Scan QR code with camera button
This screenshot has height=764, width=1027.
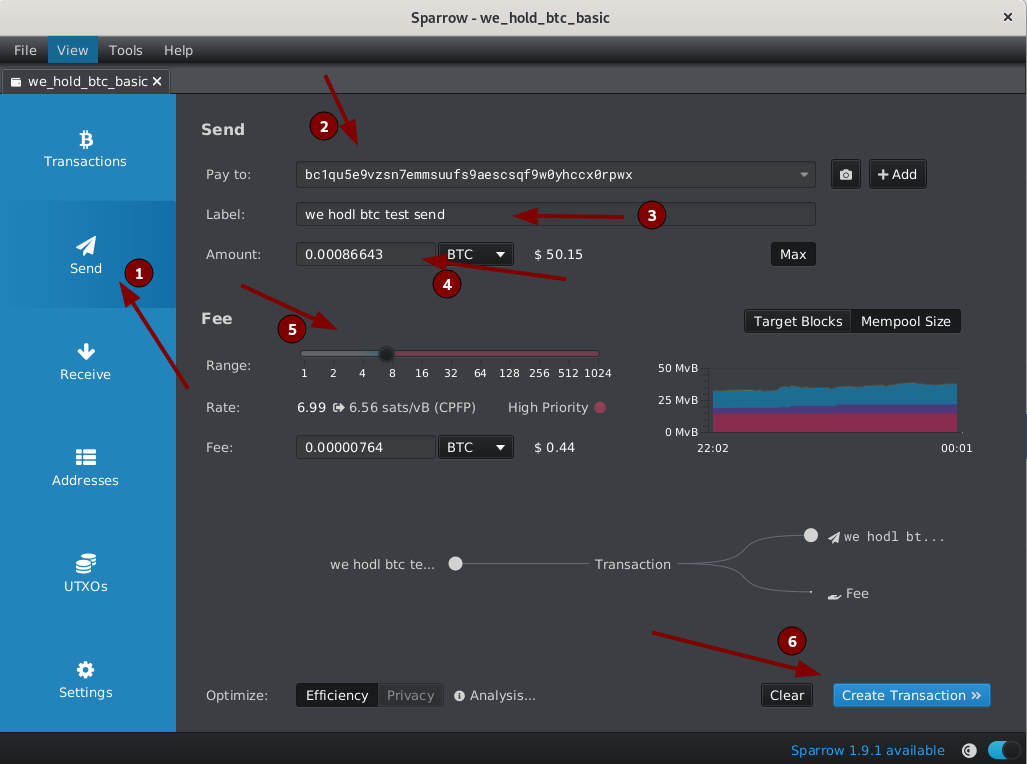click(x=846, y=174)
